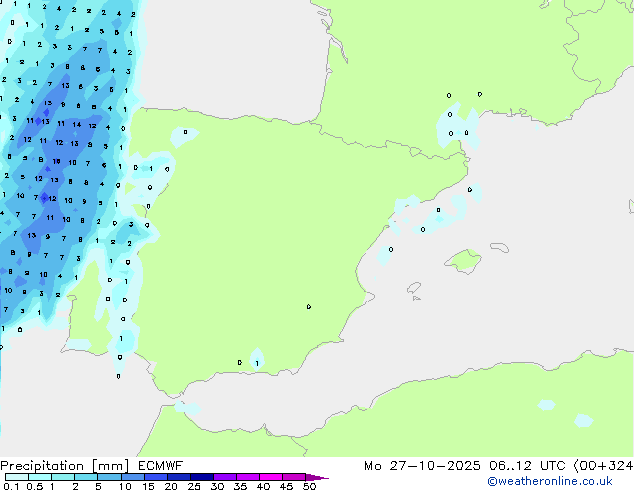Click the 40–45 mm magenta legend swatch
634x490 pixels.
(x=271, y=477)
